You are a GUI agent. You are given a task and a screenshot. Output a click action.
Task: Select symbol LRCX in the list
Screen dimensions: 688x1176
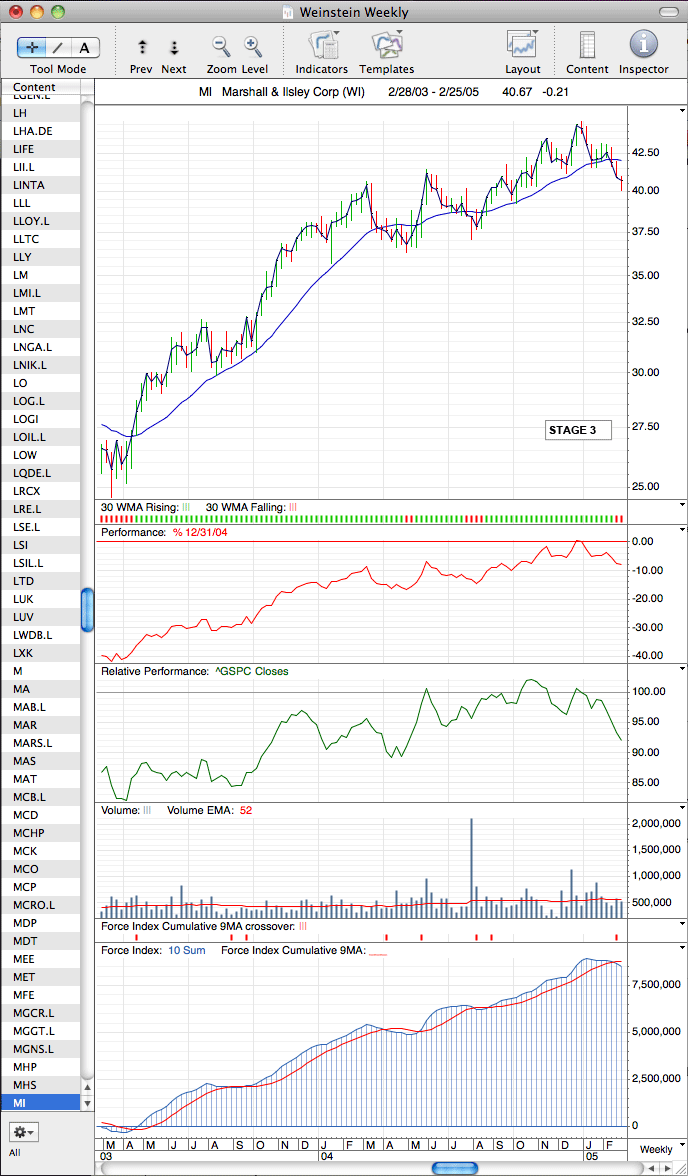(x=41, y=490)
